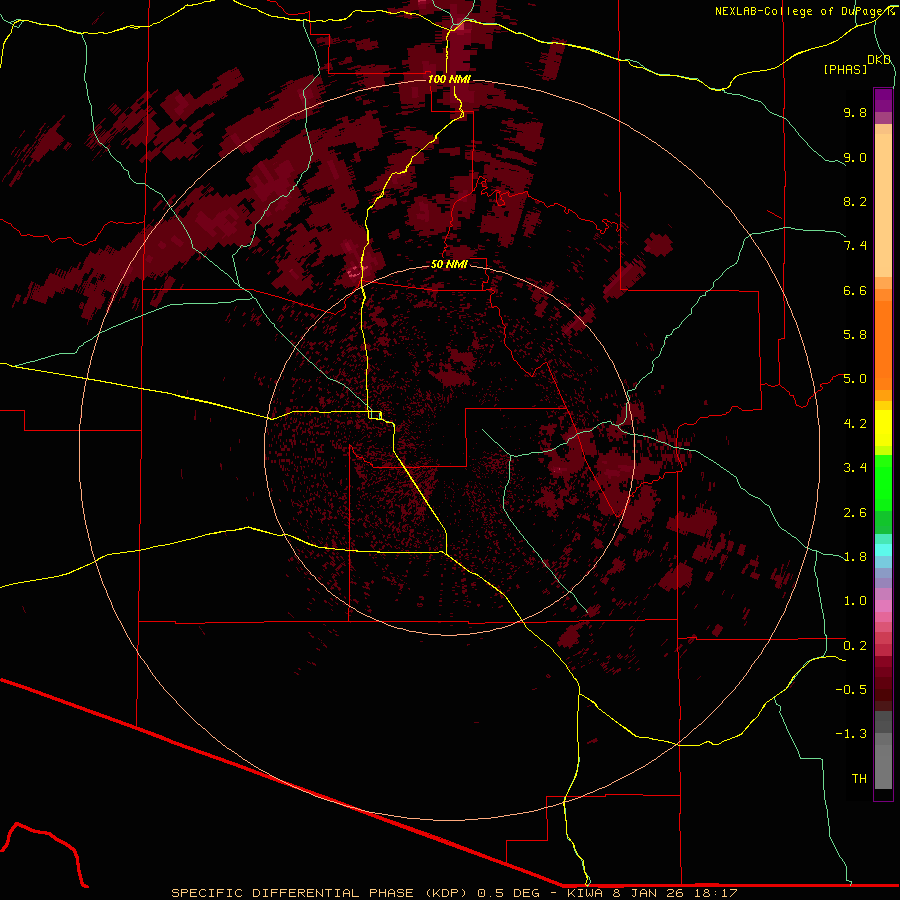Screen dimensions: 900x900
Task: Click the 100 NMI range ring label
Action: (x=449, y=79)
